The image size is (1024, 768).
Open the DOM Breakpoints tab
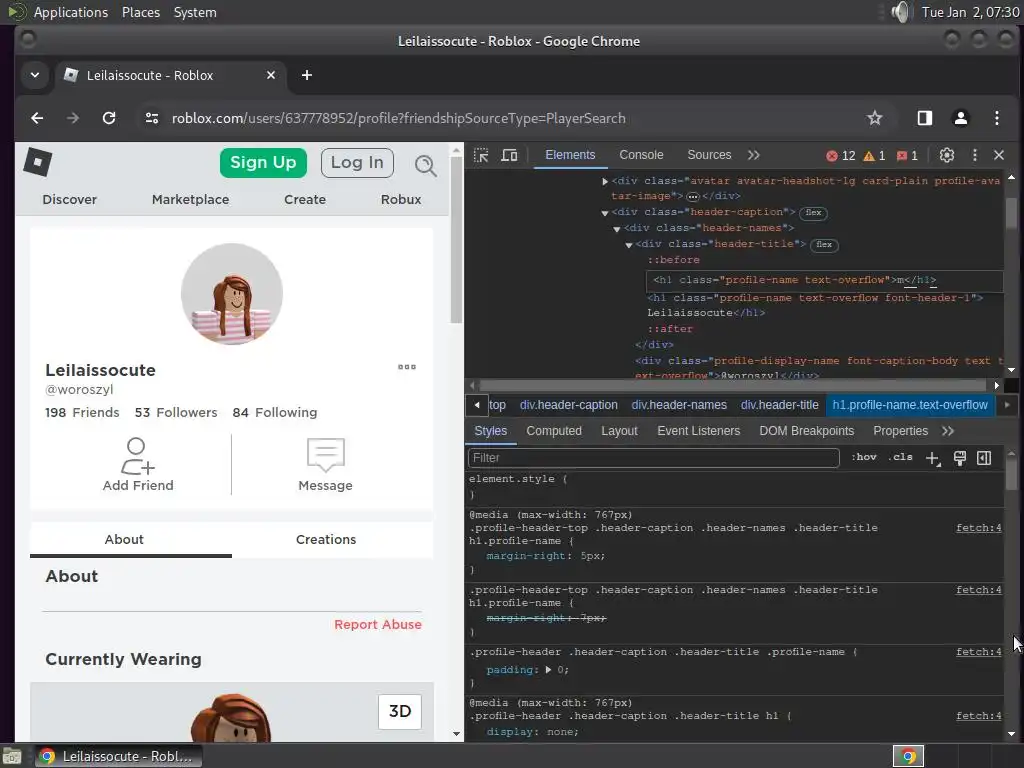(807, 431)
